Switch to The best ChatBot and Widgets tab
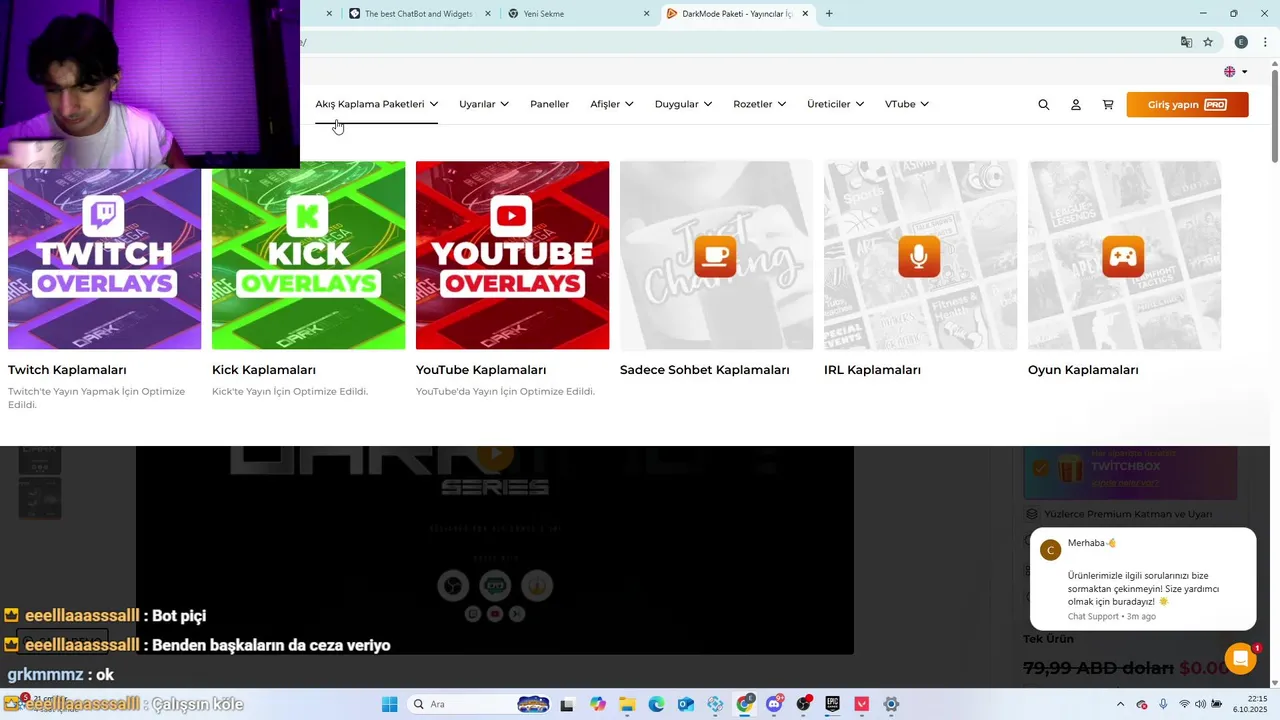Screen dimensions: 1280x720 (x=420, y=14)
